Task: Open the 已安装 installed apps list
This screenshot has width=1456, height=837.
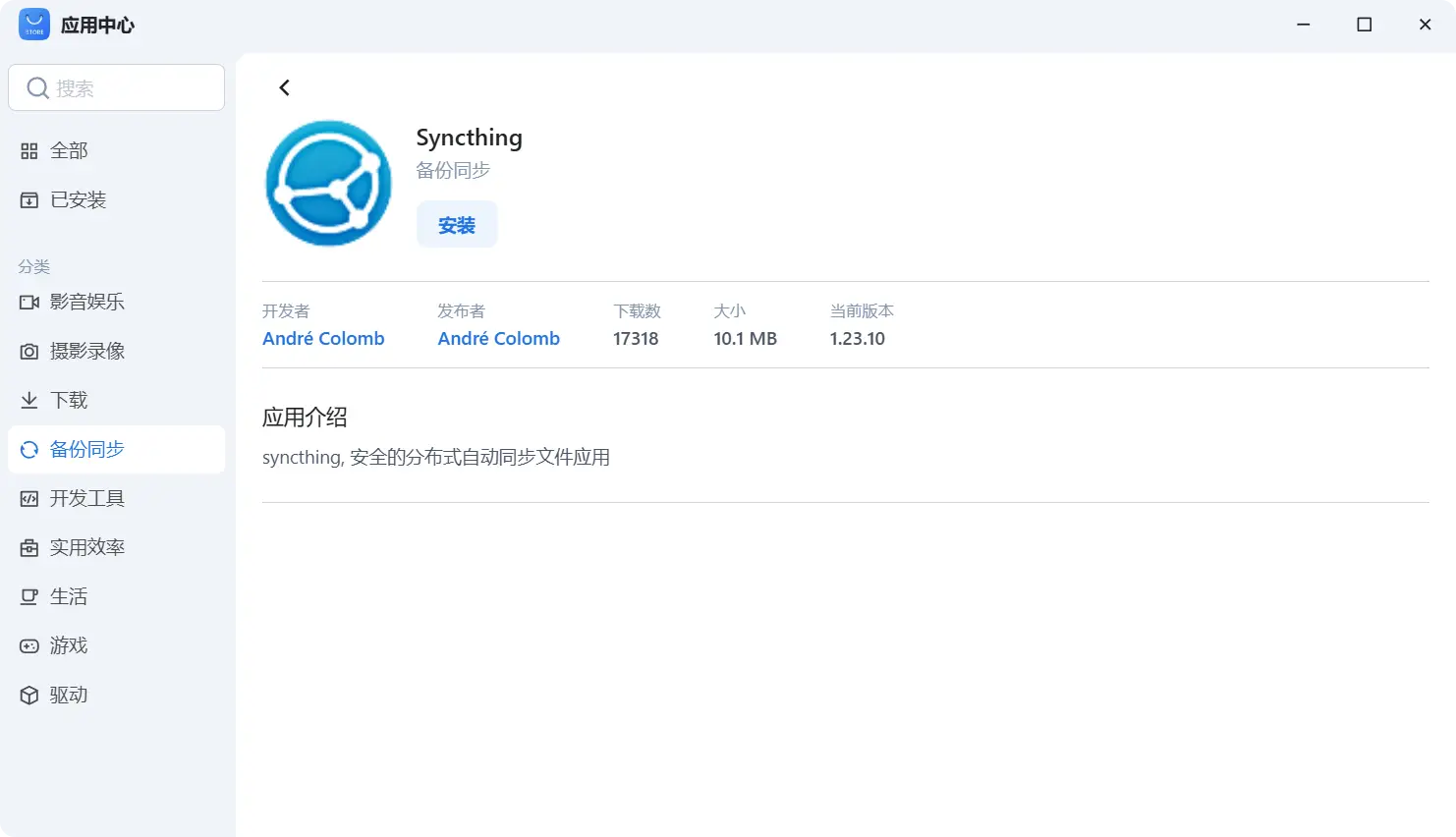Action: (x=116, y=199)
